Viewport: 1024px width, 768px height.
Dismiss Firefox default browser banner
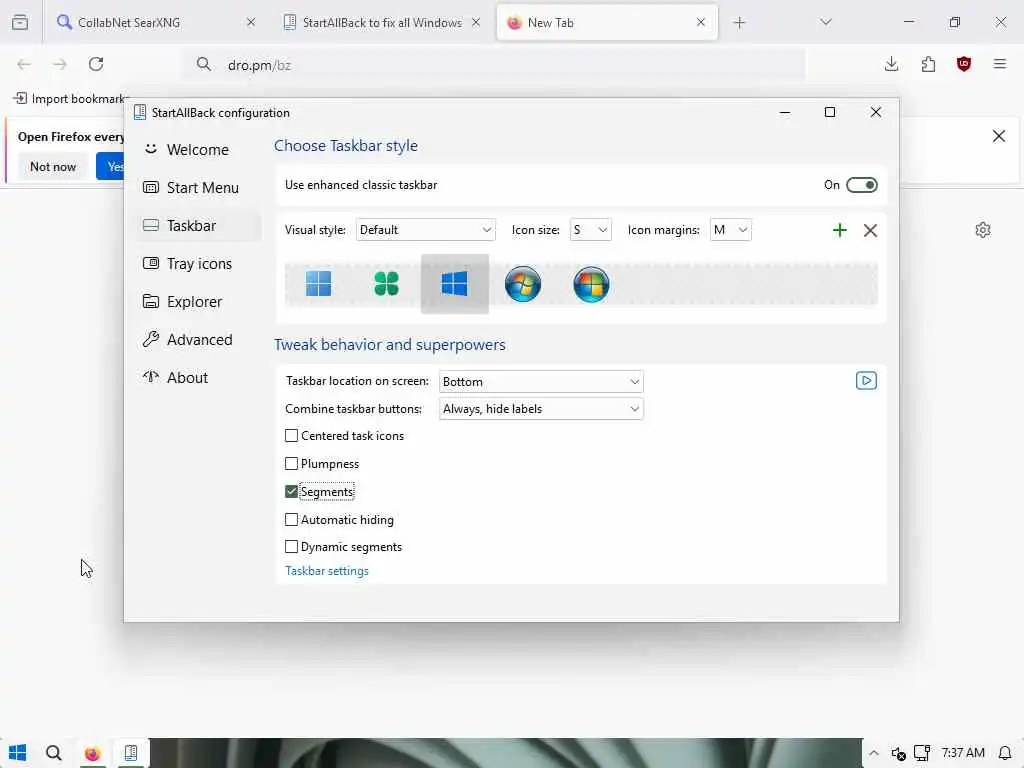point(999,136)
